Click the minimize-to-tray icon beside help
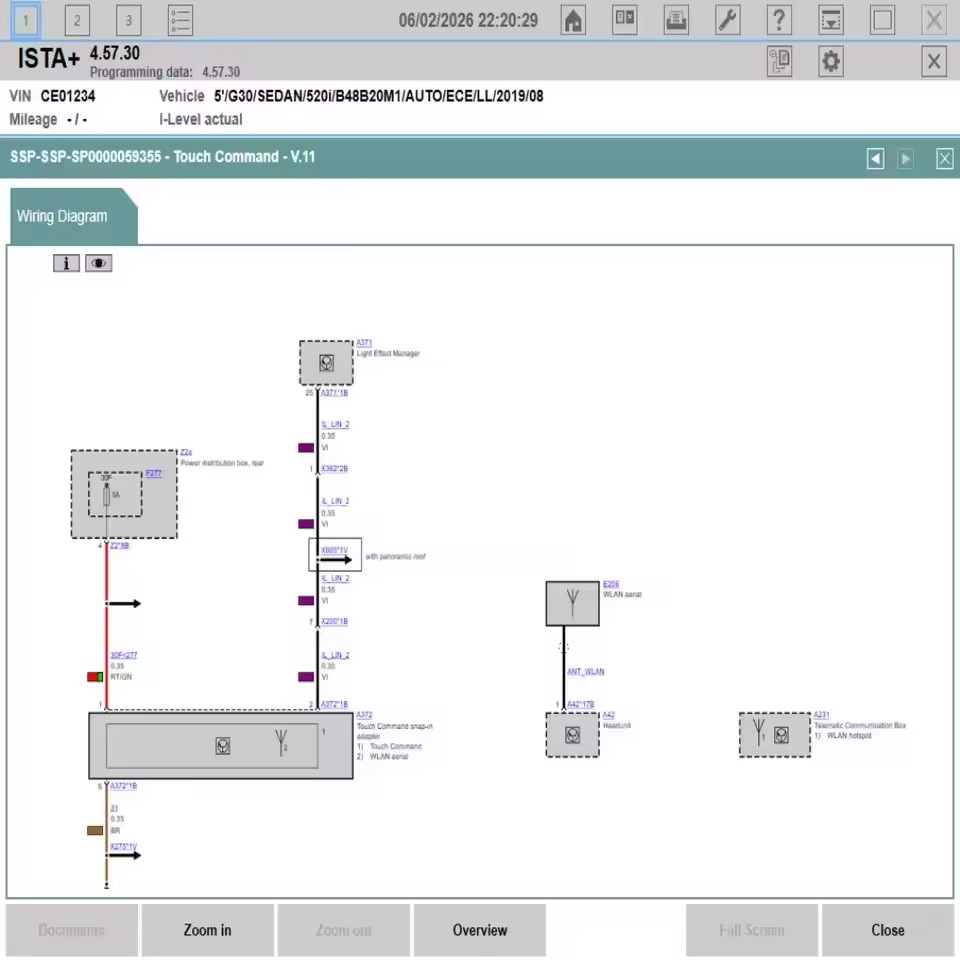This screenshot has height=960, width=960. [831, 20]
